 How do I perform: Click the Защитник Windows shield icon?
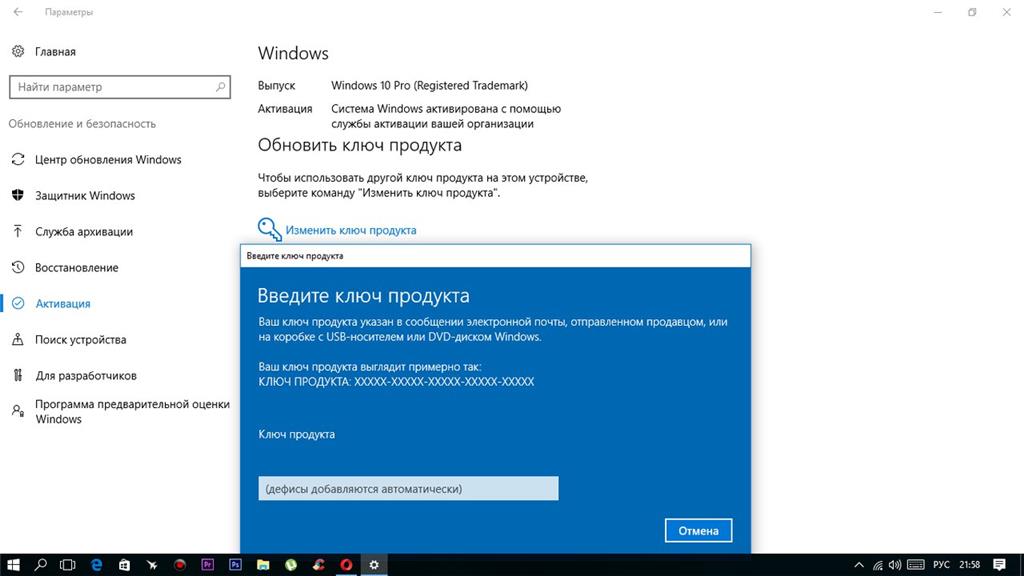[18, 195]
